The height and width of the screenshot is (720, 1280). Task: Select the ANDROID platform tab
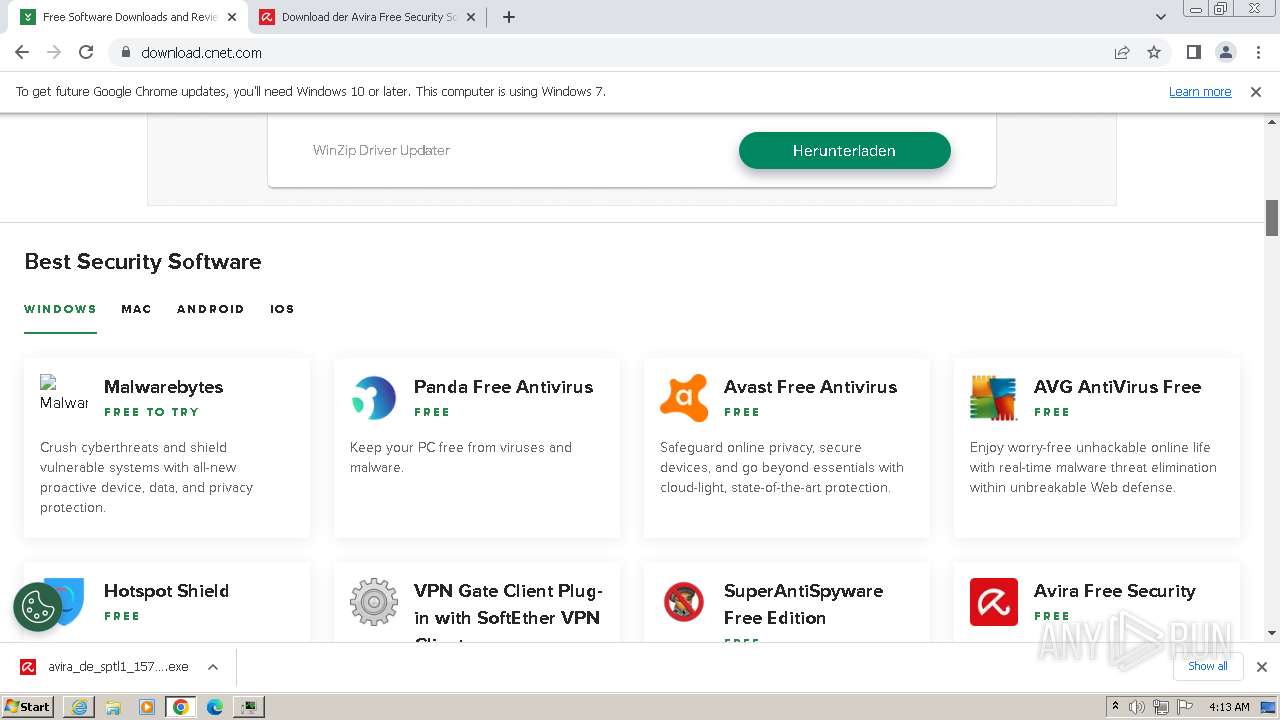(210, 309)
